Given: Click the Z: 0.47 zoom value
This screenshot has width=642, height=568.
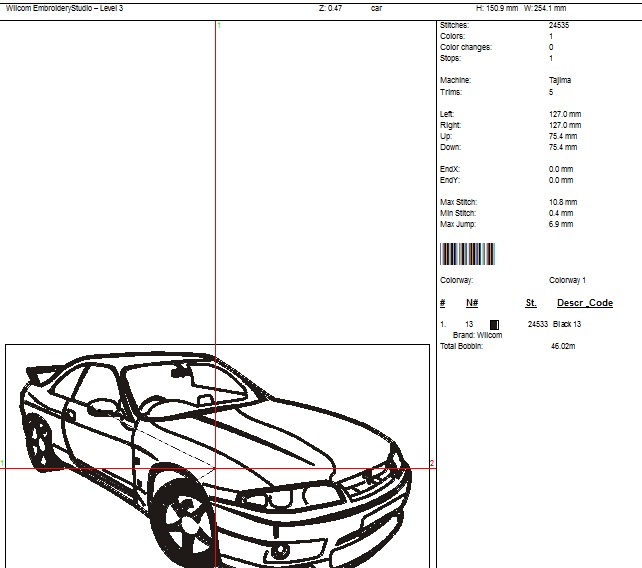Looking at the screenshot, I should 330,8.
